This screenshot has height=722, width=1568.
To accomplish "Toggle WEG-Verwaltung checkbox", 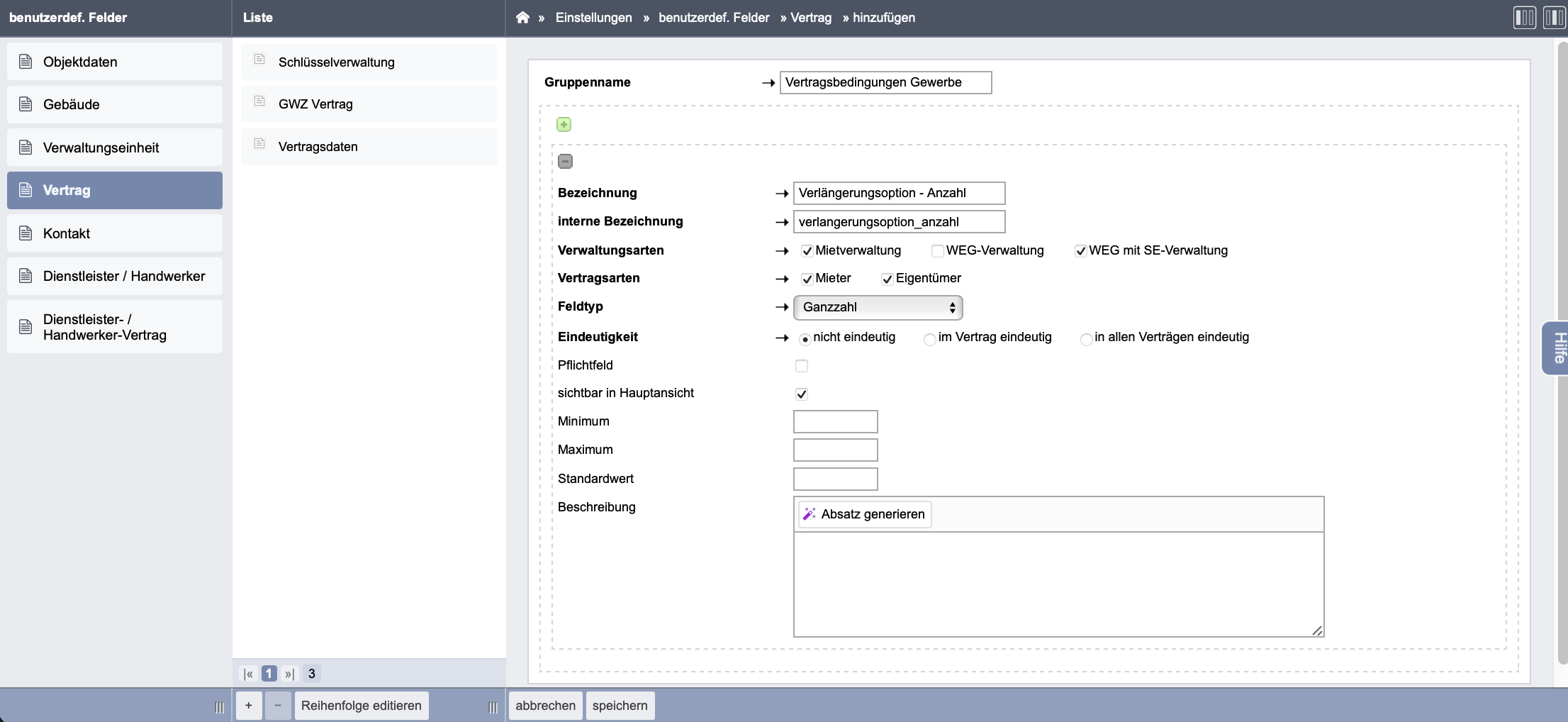I will coord(937,251).
